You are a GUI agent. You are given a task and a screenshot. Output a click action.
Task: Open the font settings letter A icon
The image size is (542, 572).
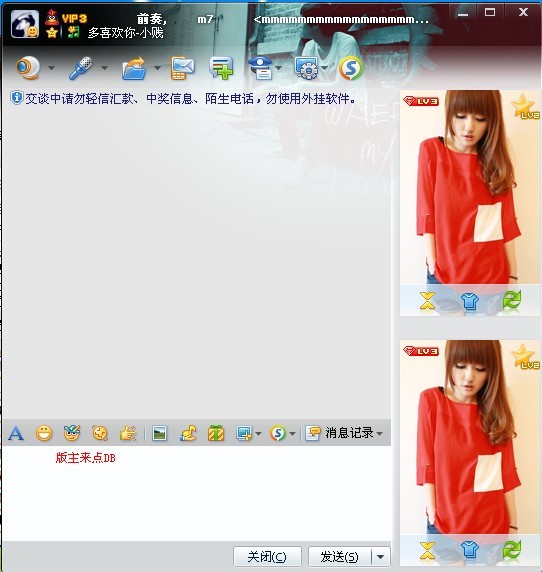point(16,433)
